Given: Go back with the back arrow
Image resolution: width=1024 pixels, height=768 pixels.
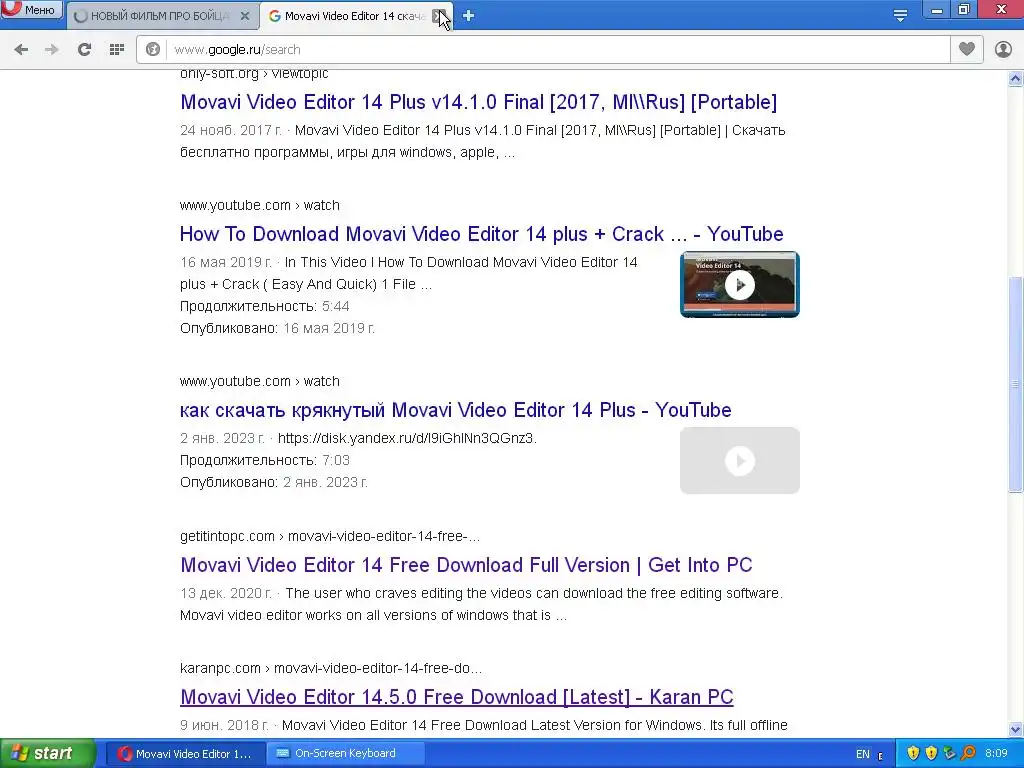Looking at the screenshot, I should pyautogui.click(x=21, y=50).
